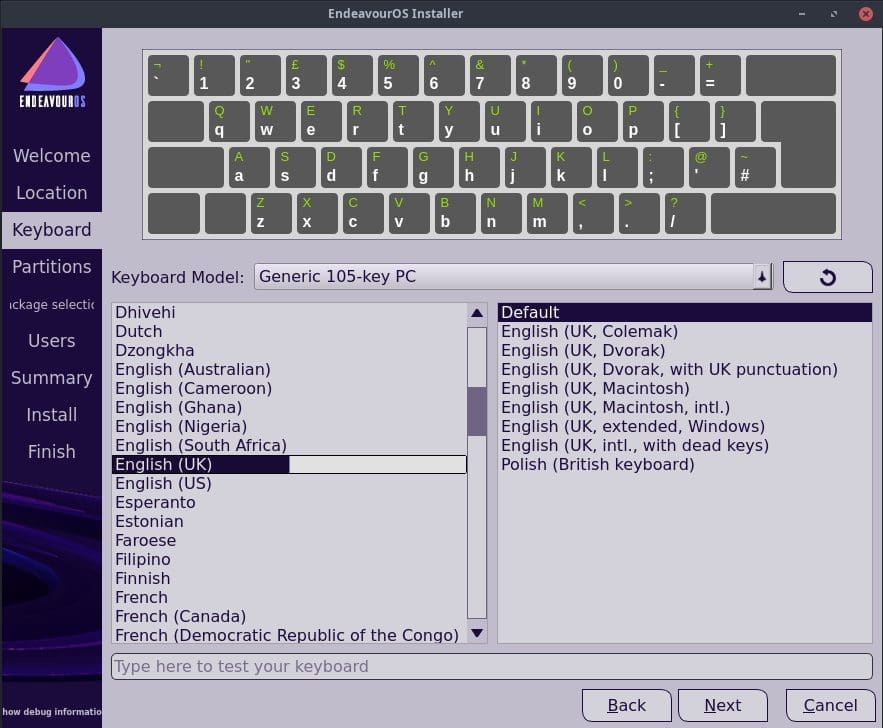Select English (UK, extended, Windows) variant
This screenshot has width=883, height=728.
pyautogui.click(x=685, y=427)
